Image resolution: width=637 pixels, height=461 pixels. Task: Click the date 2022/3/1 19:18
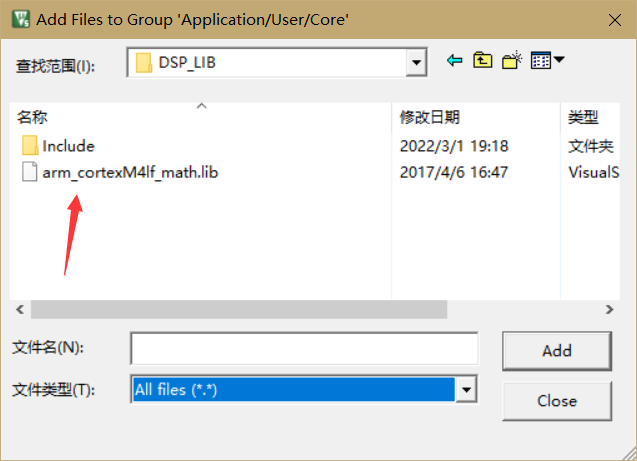click(454, 146)
